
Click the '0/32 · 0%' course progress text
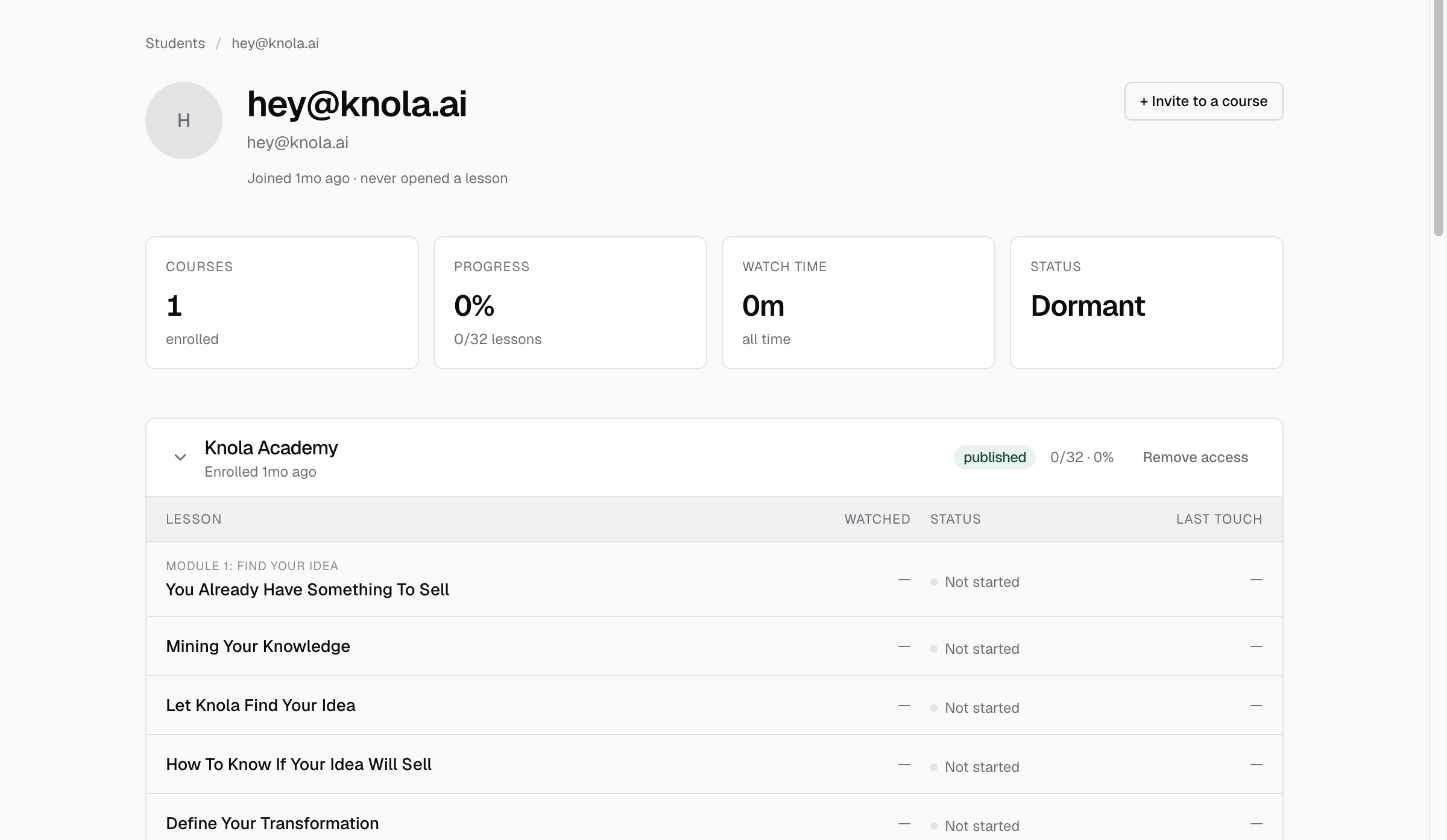pyautogui.click(x=1082, y=457)
